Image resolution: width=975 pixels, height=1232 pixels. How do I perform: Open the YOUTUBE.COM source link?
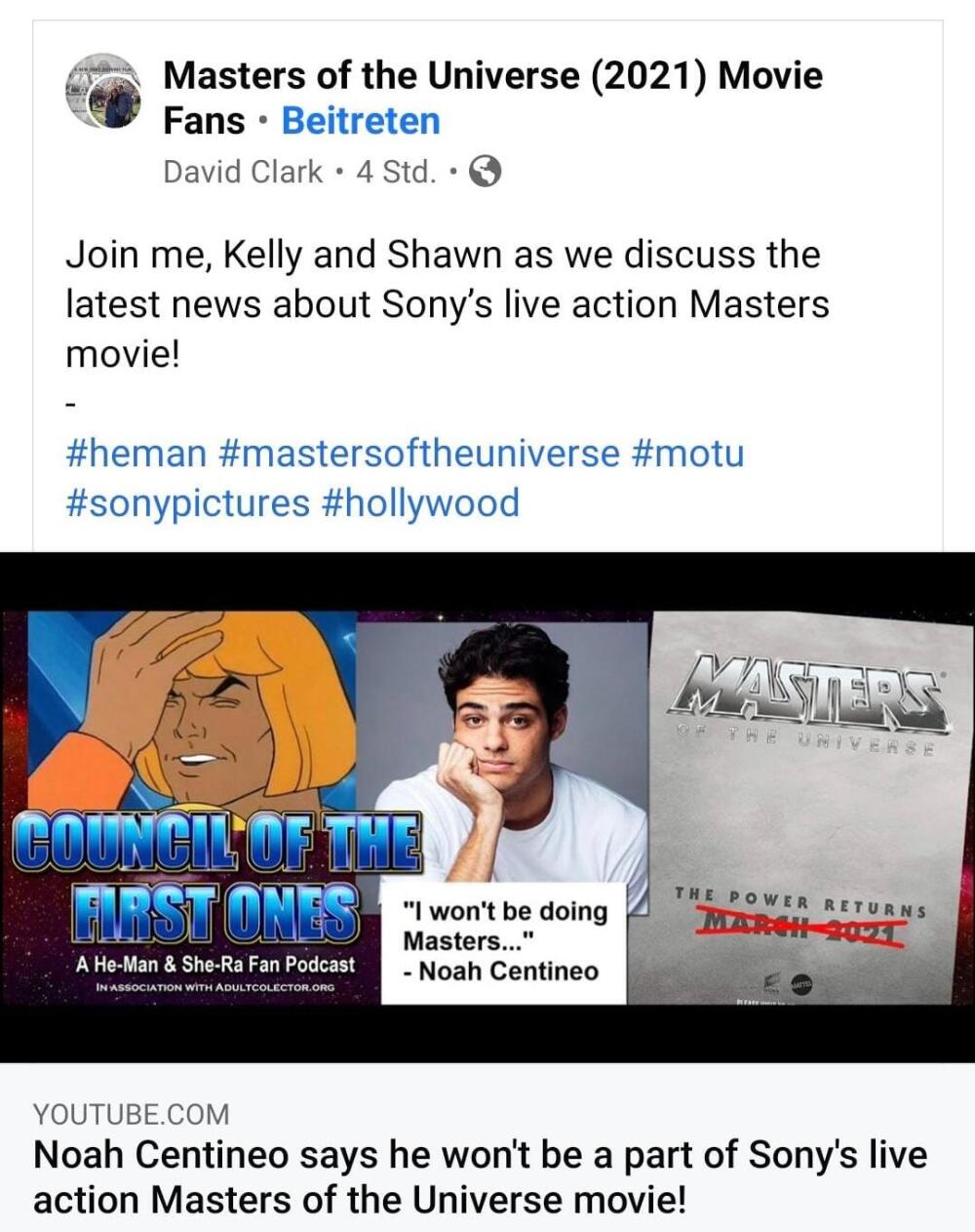click(132, 1114)
